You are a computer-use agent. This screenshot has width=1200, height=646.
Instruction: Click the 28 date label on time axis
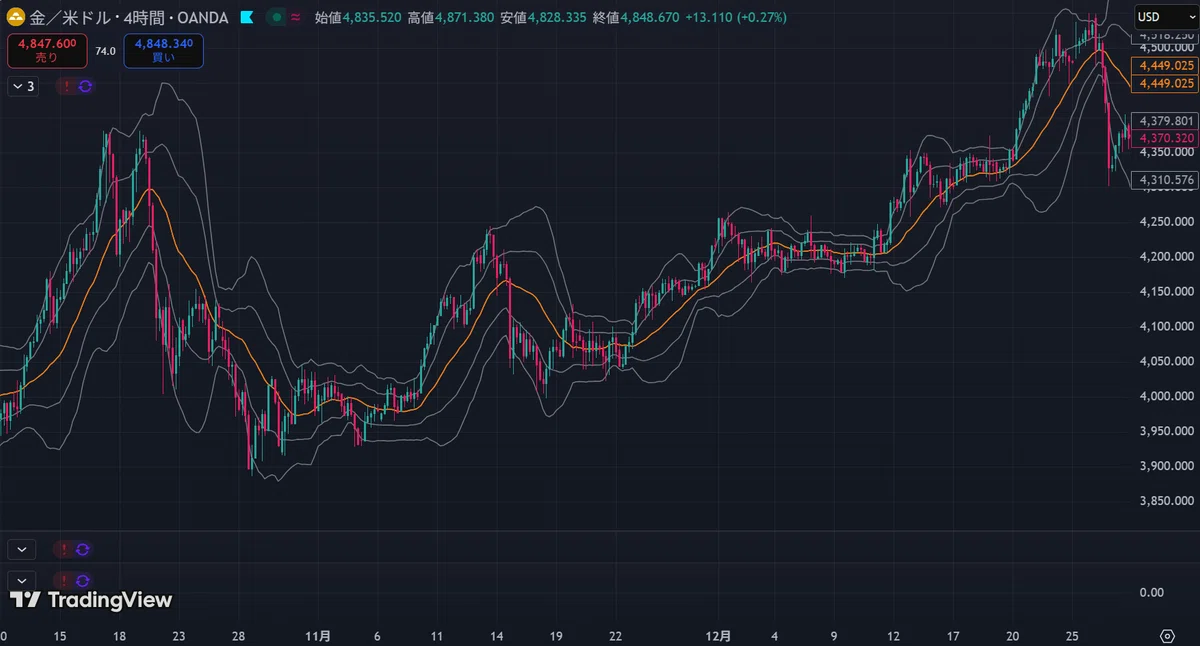pos(237,636)
